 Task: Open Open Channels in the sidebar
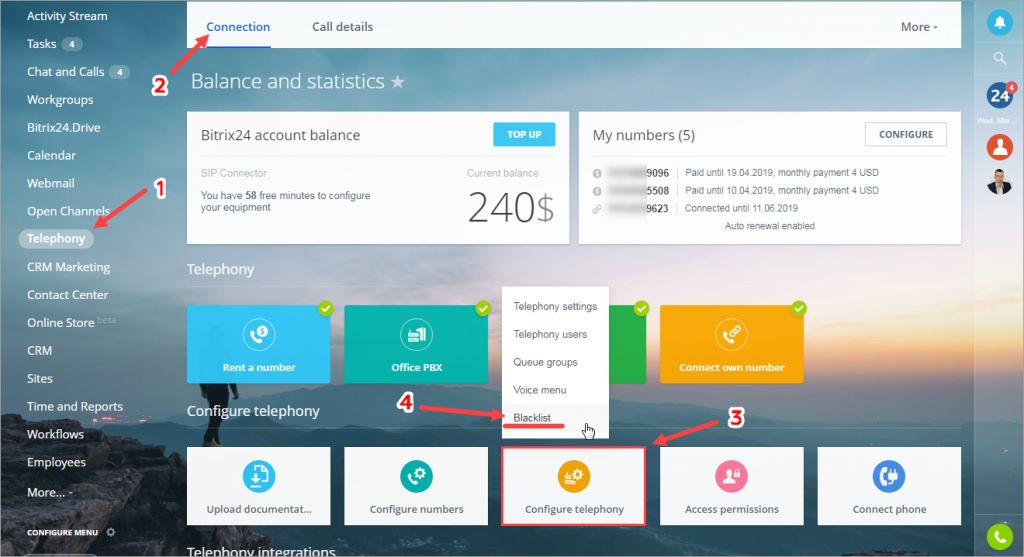click(68, 212)
